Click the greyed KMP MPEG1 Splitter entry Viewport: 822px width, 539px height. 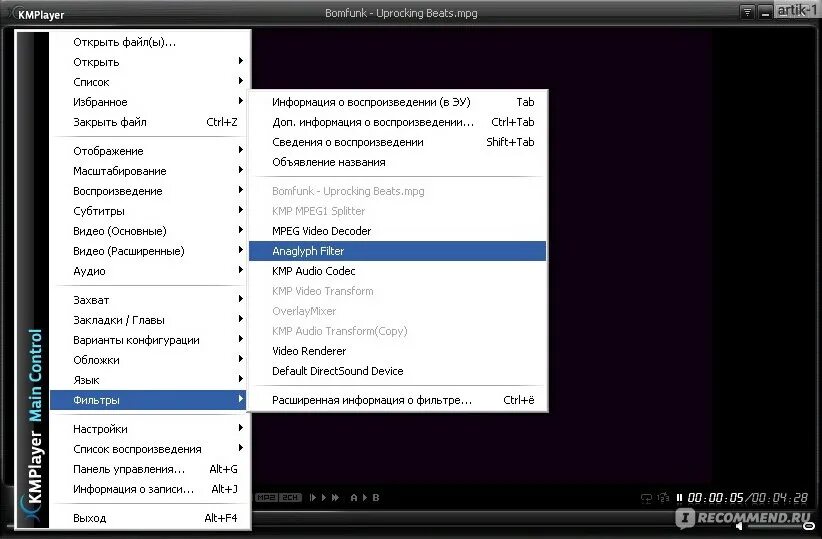397,211
